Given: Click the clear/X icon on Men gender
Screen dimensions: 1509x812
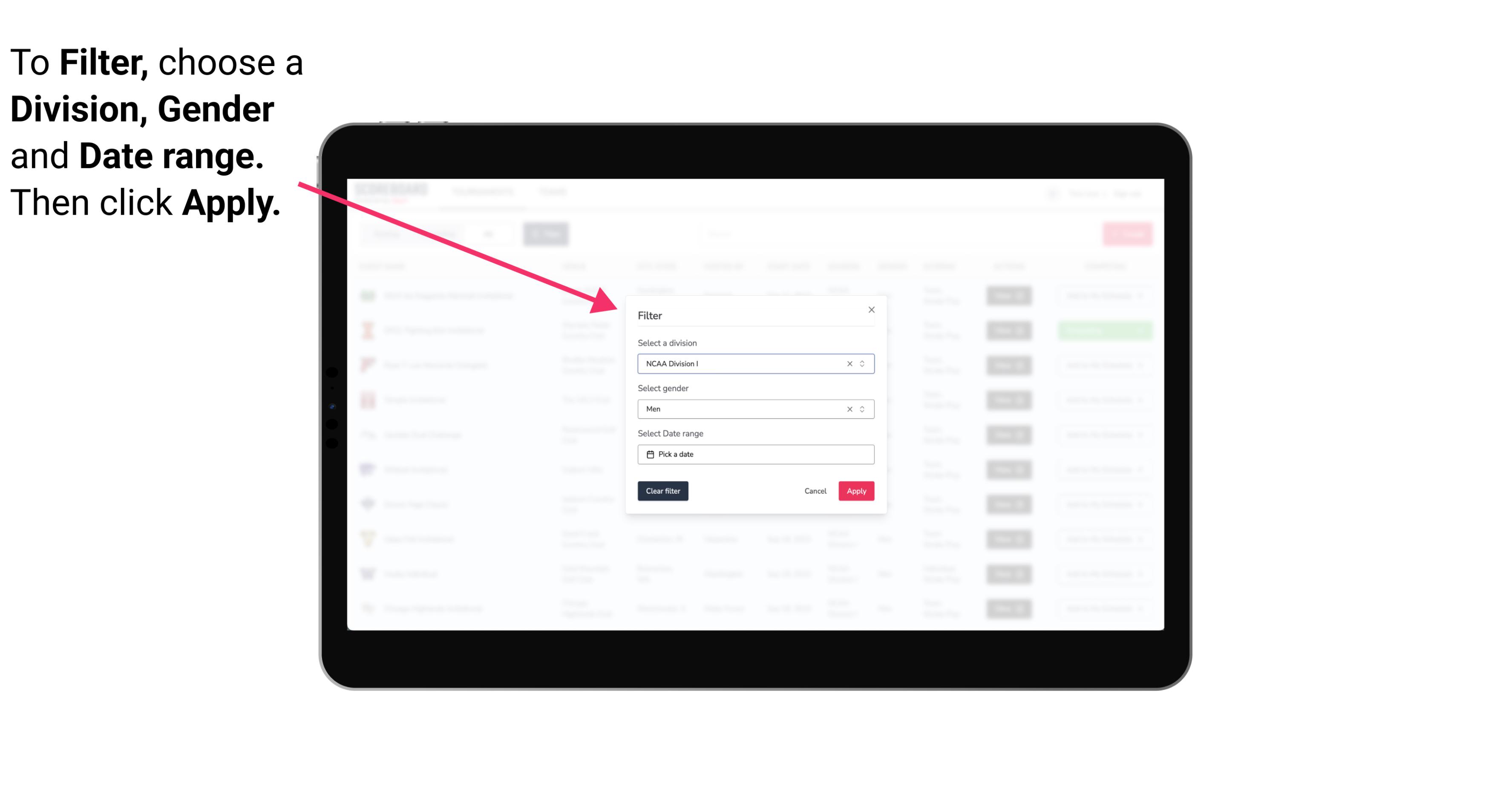Looking at the screenshot, I should click(848, 409).
